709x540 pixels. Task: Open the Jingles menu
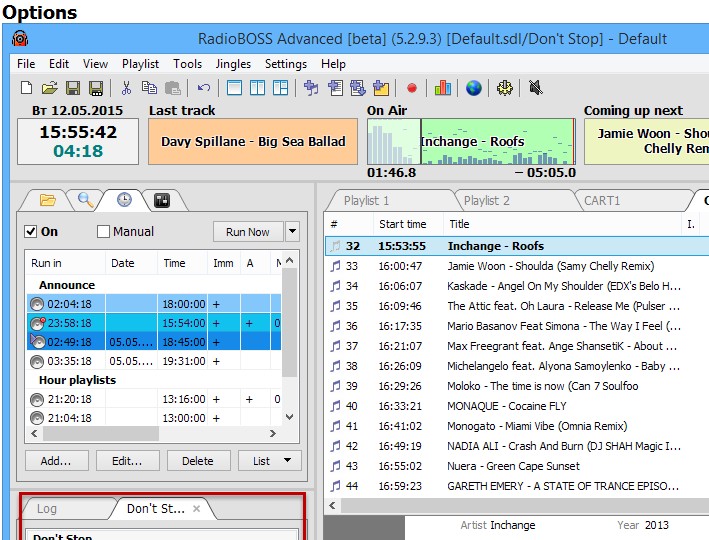233,64
